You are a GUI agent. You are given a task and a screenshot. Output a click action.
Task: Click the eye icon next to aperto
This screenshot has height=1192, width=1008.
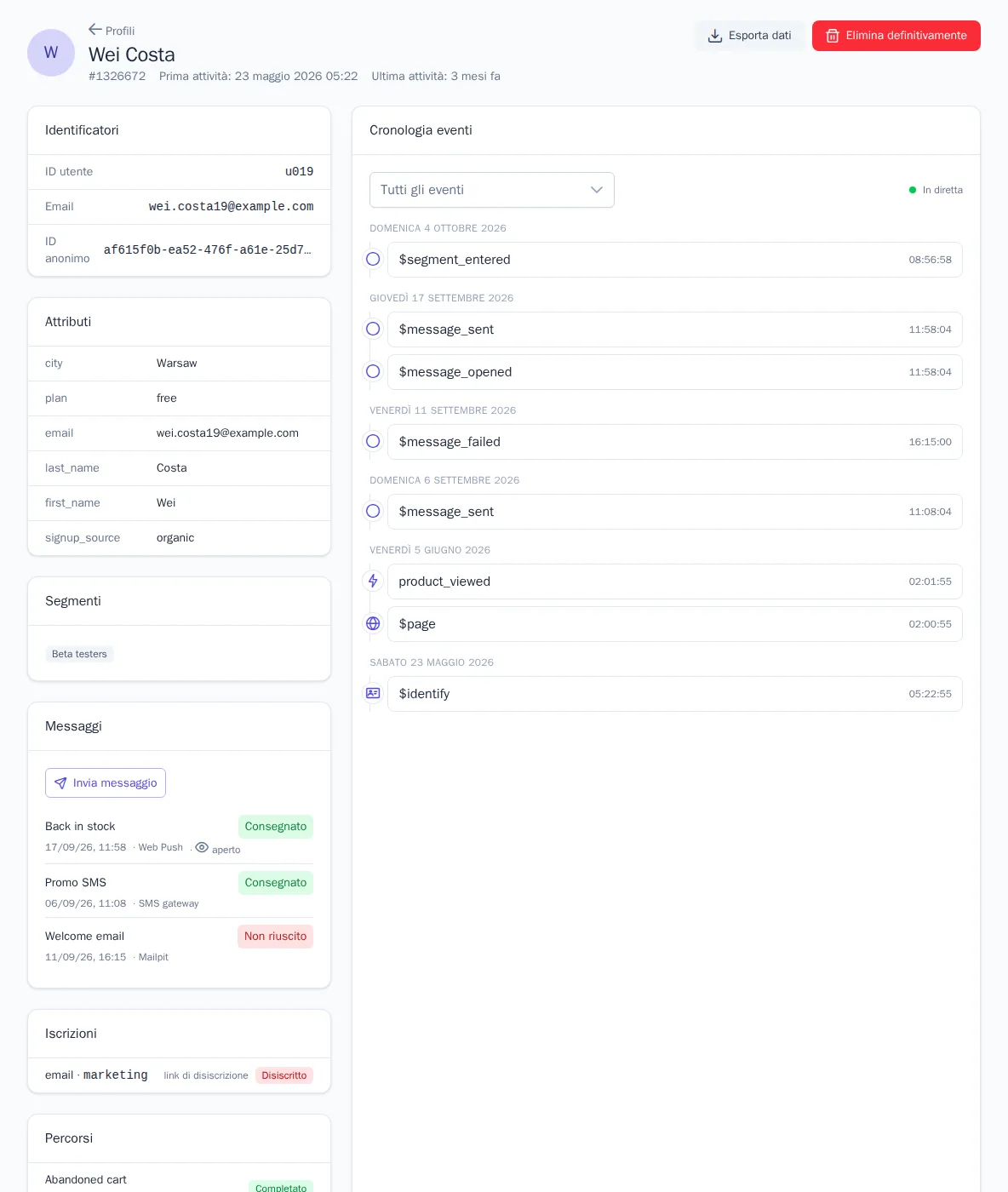[x=202, y=847]
